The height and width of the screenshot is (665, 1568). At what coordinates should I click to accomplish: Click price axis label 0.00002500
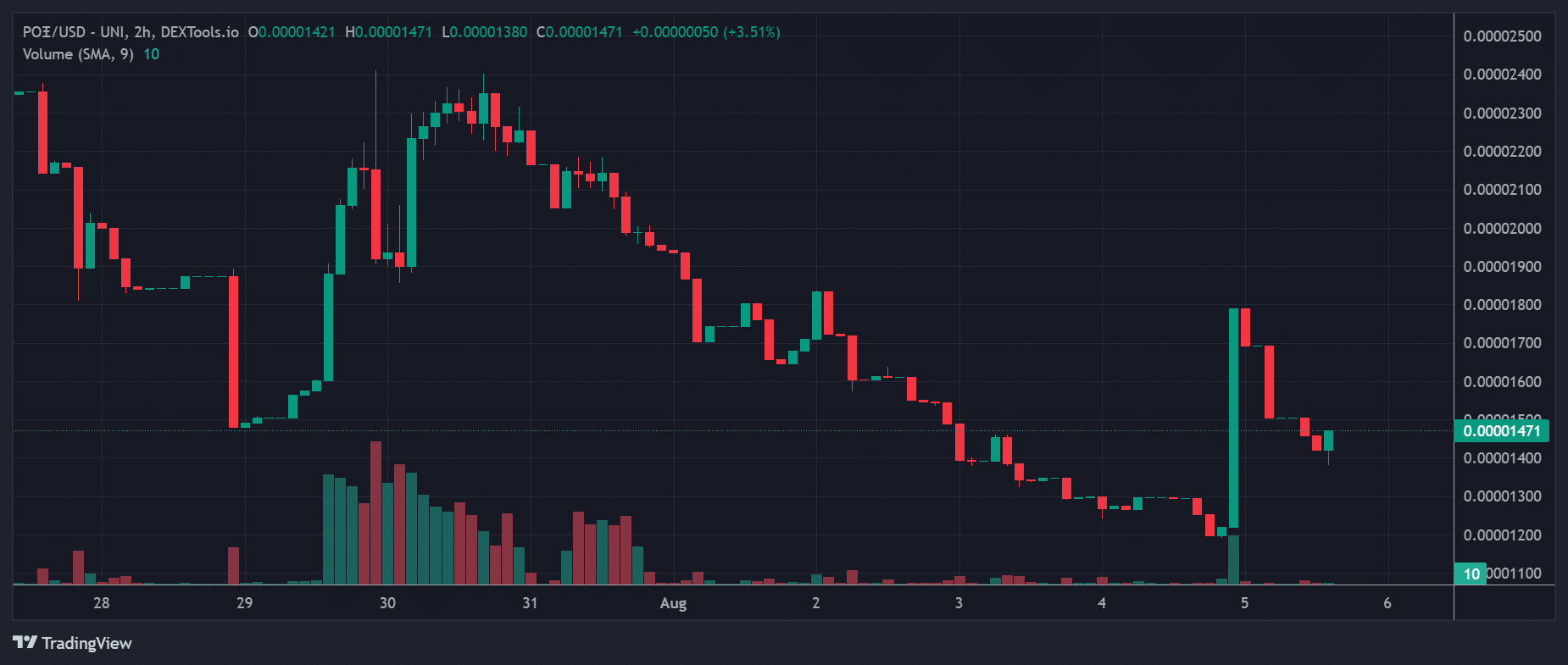1502,36
